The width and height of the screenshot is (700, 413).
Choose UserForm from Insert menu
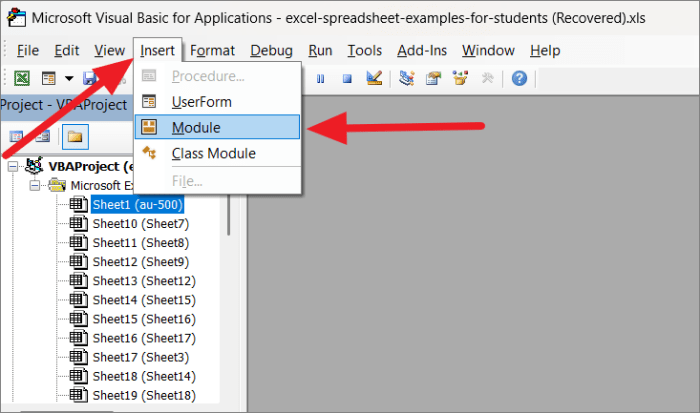(217, 102)
